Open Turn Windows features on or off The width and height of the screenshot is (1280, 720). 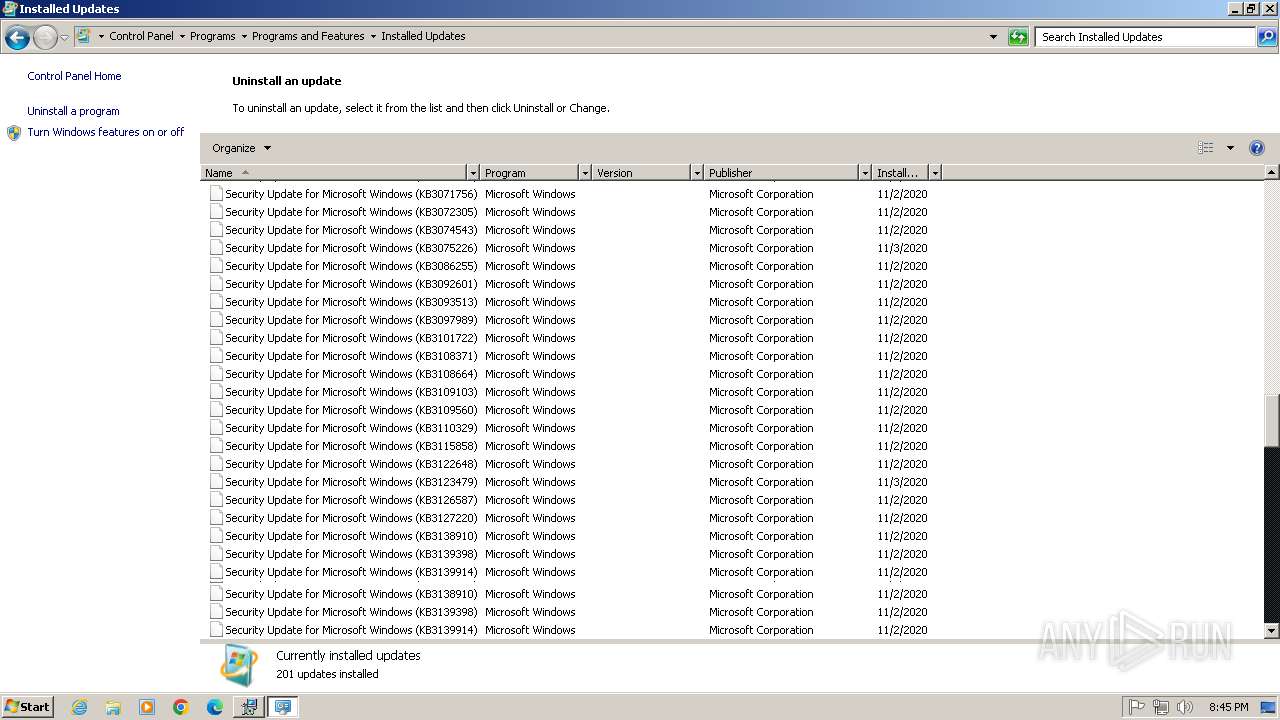[106, 132]
